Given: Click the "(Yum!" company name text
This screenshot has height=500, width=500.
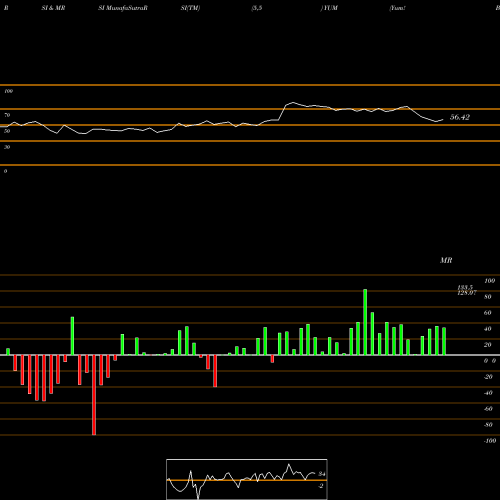Looking at the screenshot, I should pyautogui.click(x=397, y=8).
